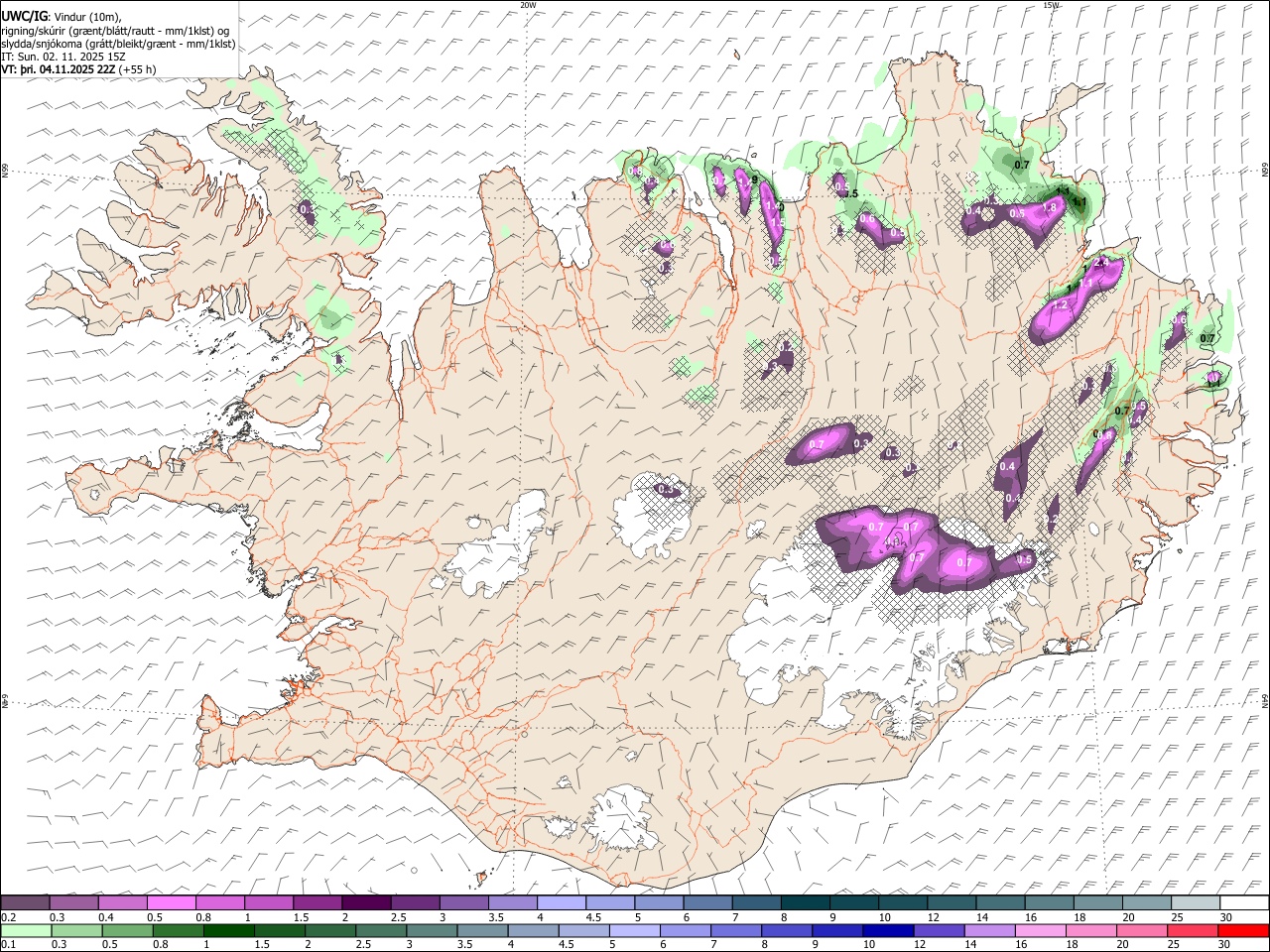The width and height of the screenshot is (1270, 952).
Task: Select the 'VT: þri. 04.11.2025 22Z (+55 h)' line
Action: coord(78,69)
